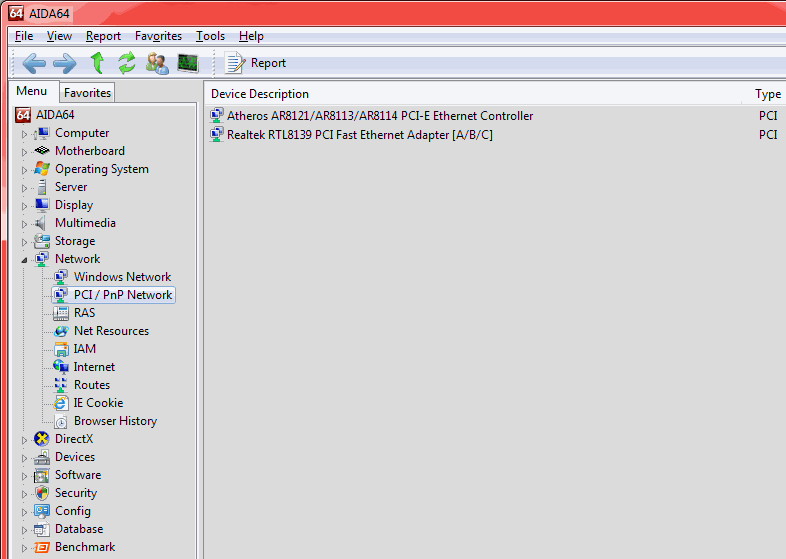Click the Benchmark orange icon
The height and width of the screenshot is (559, 786).
42,547
